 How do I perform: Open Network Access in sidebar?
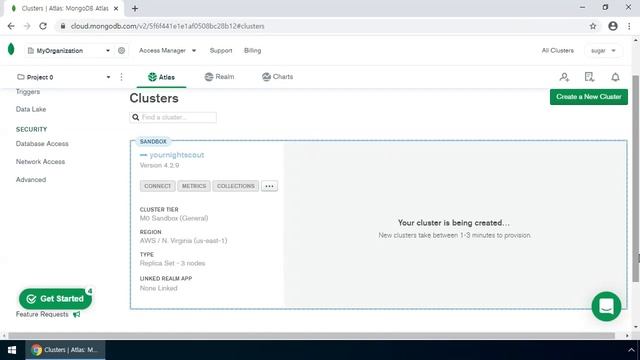[x=40, y=162]
